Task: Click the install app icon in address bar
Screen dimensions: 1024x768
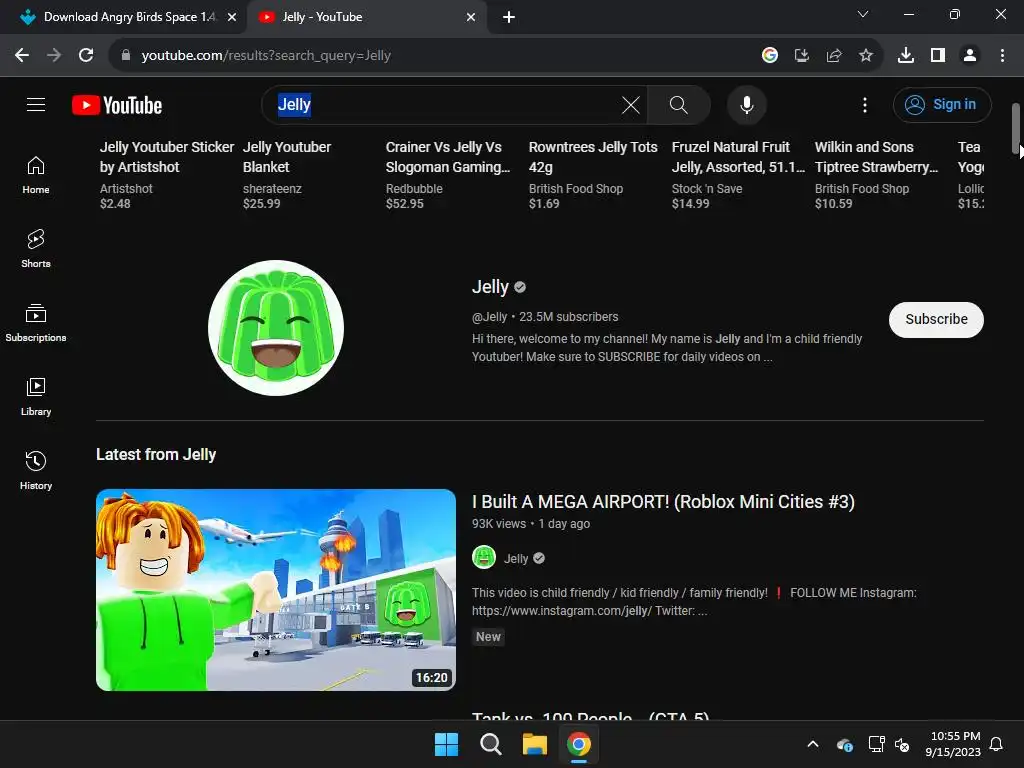Action: [x=802, y=56]
